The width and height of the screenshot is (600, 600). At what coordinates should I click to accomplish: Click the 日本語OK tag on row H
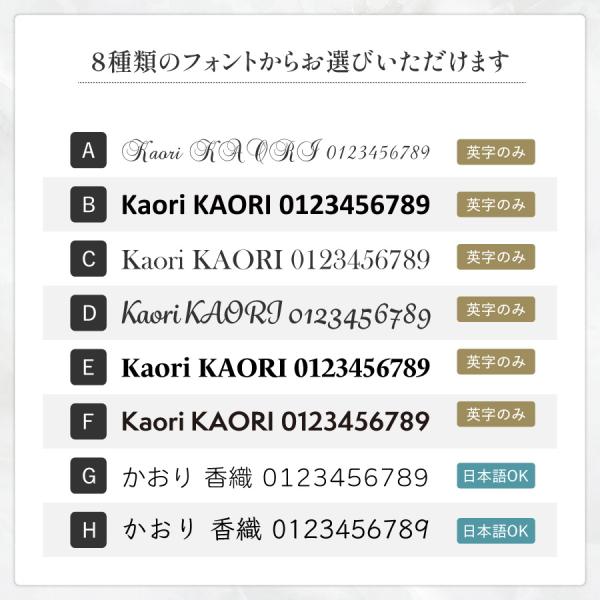494,529
